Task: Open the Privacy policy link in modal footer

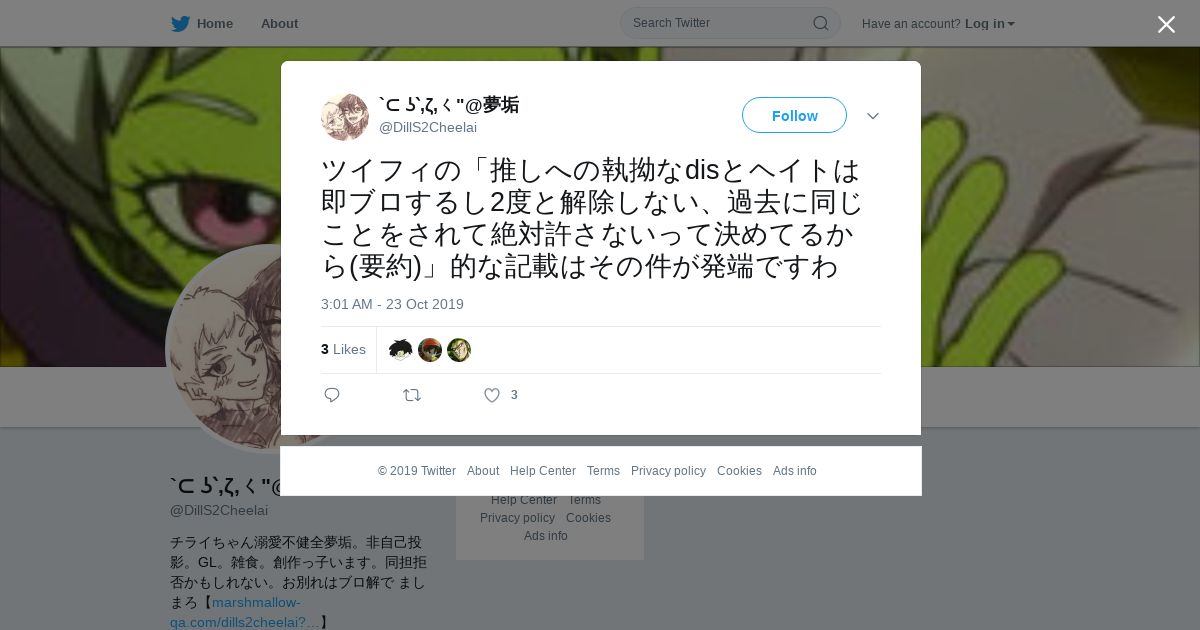Action: [668, 471]
